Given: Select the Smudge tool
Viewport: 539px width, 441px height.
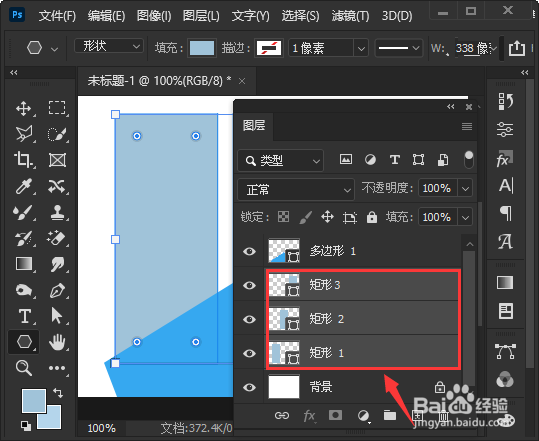Looking at the screenshot, I should point(57,264).
